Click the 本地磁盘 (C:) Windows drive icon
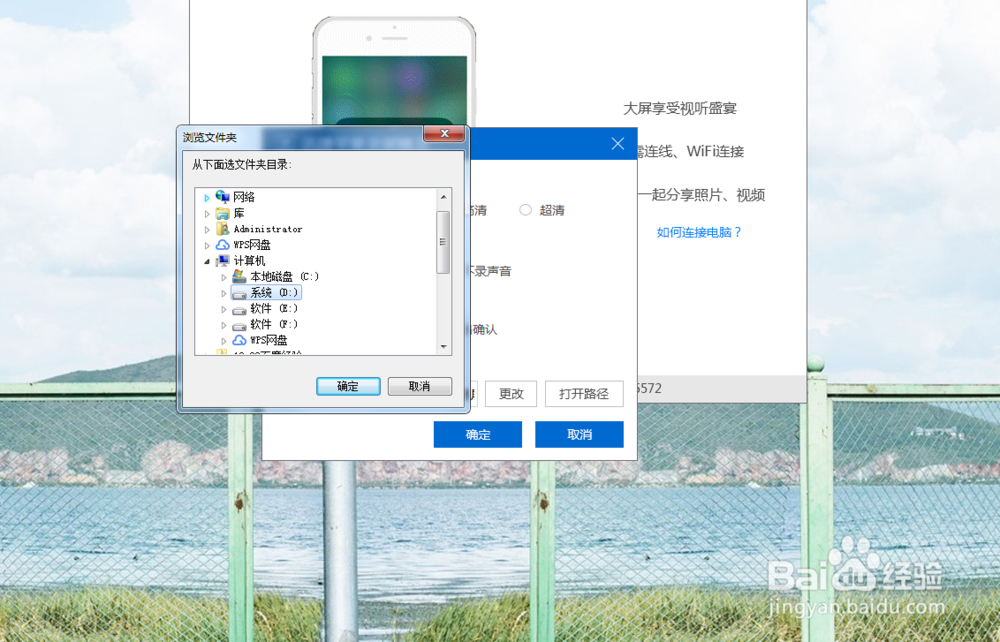The image size is (1000, 642). pyautogui.click(x=239, y=277)
